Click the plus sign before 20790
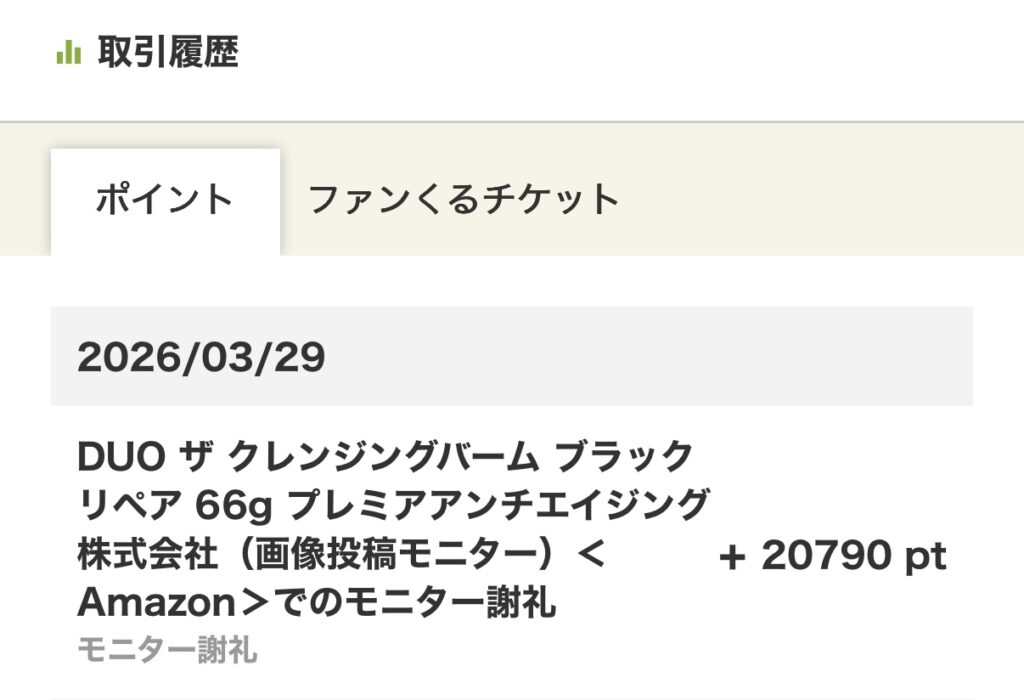This screenshot has height=700, width=1024. point(733,558)
